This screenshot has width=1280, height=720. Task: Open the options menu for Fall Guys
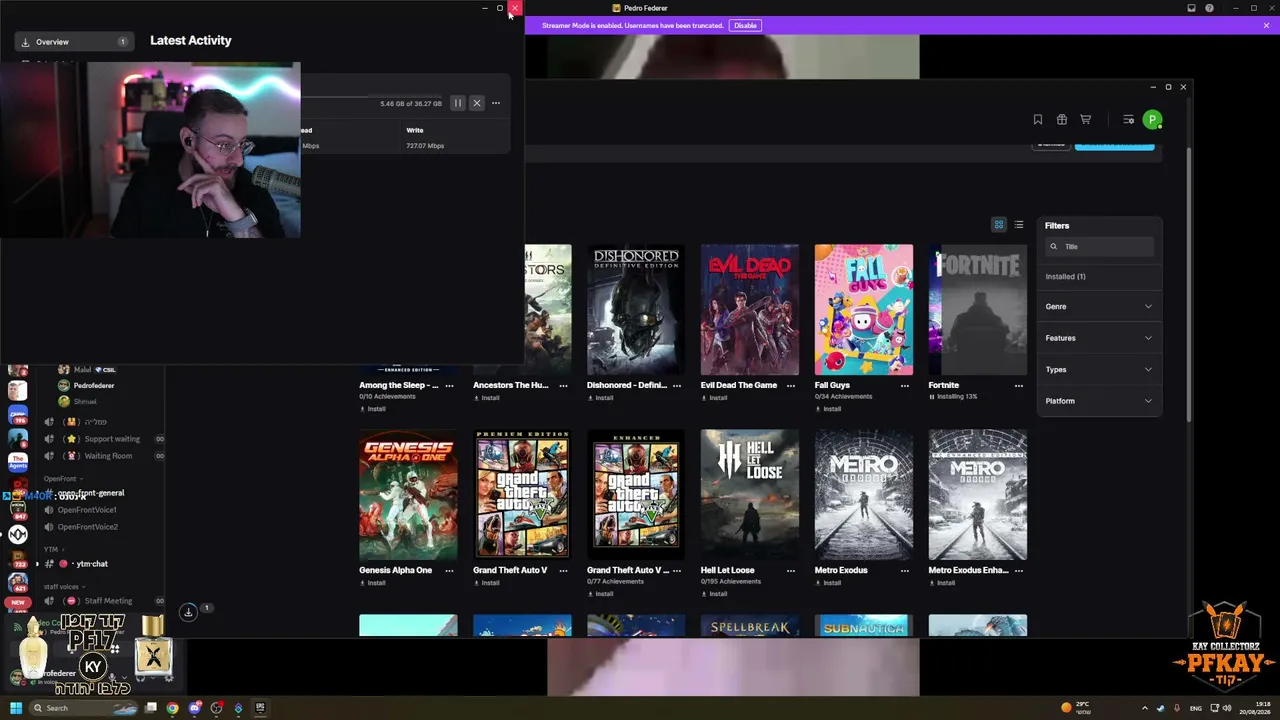pyautogui.click(x=905, y=385)
